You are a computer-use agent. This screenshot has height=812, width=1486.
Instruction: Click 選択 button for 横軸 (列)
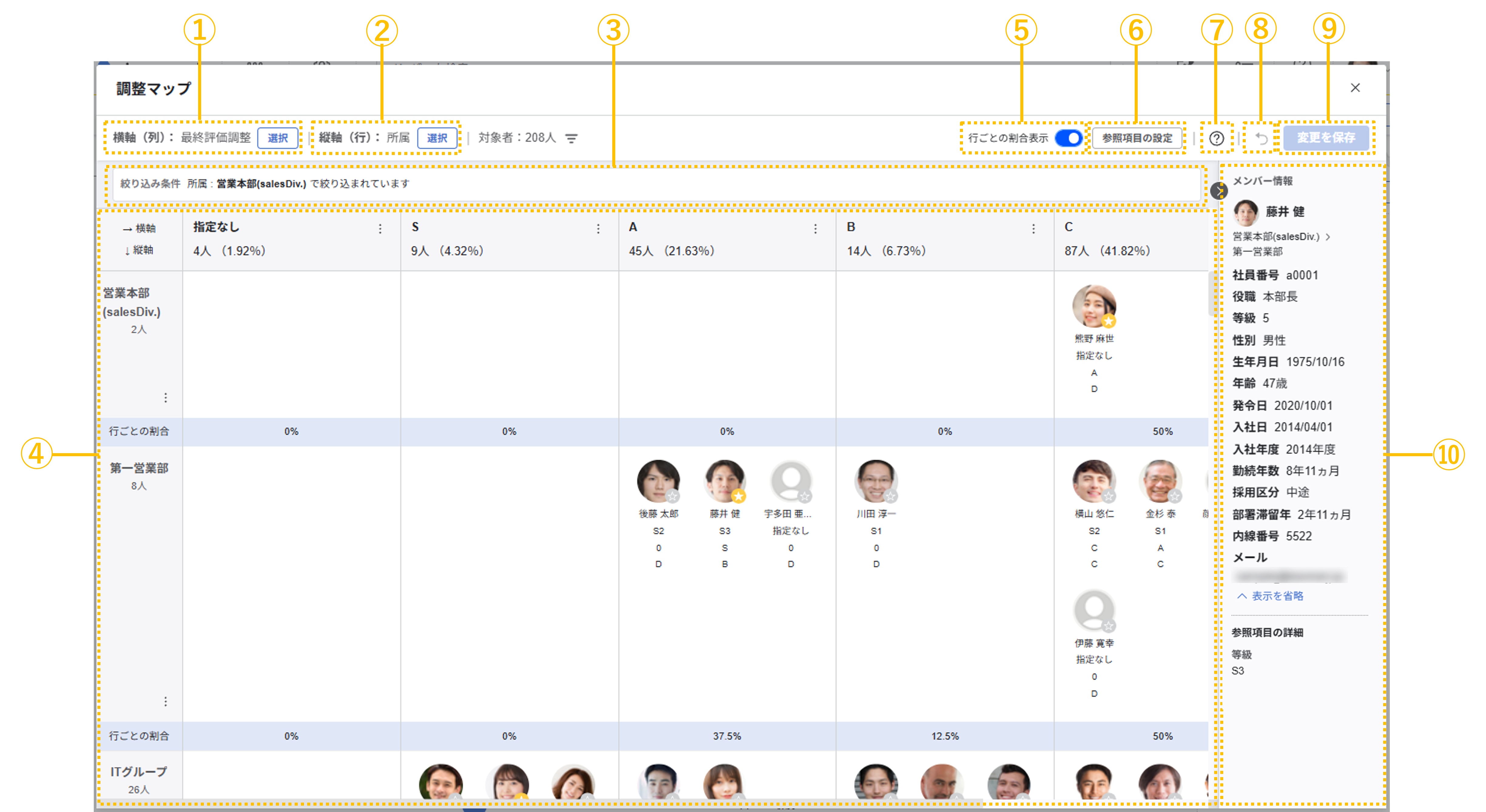[278, 138]
